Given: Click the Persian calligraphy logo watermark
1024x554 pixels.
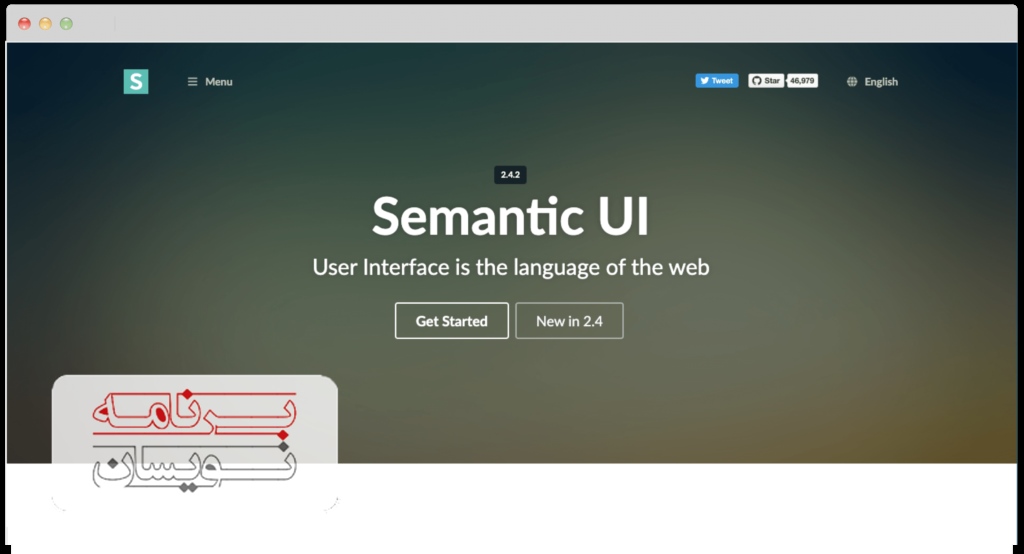Looking at the screenshot, I should 195,442.
